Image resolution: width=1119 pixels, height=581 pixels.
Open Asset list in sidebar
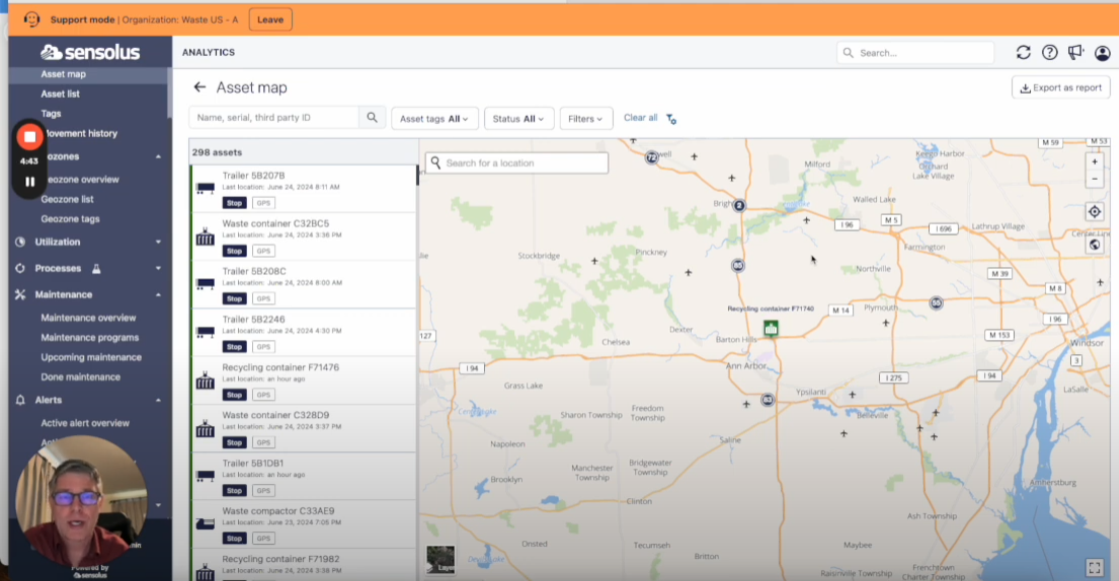coord(60,94)
